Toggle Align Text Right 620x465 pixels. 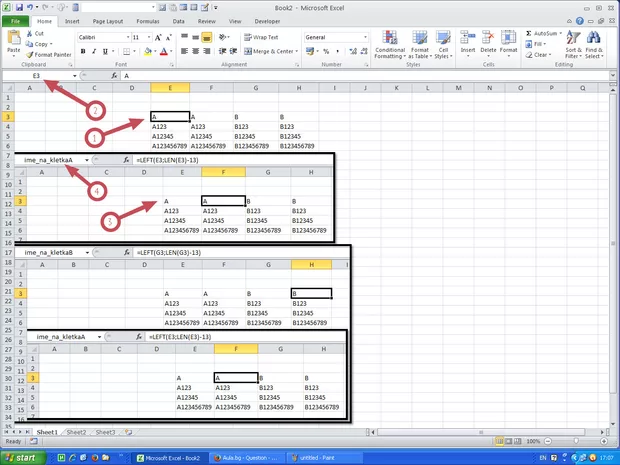(x=206, y=51)
